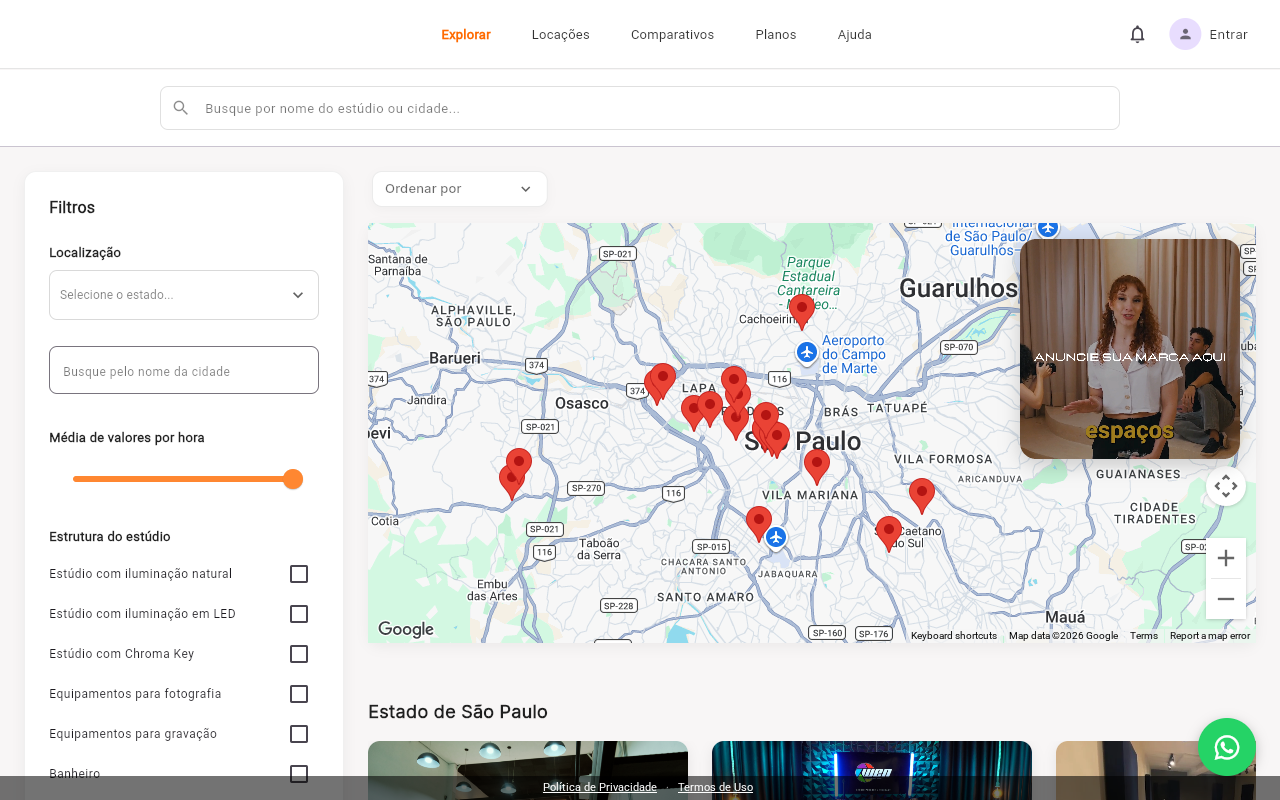Click the city name filter input
Viewport: 1280px width, 800px height.
coord(184,370)
